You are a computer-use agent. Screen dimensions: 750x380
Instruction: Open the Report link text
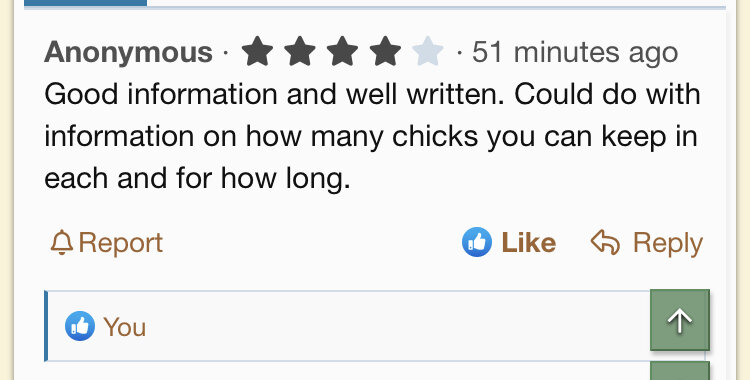[121, 243]
